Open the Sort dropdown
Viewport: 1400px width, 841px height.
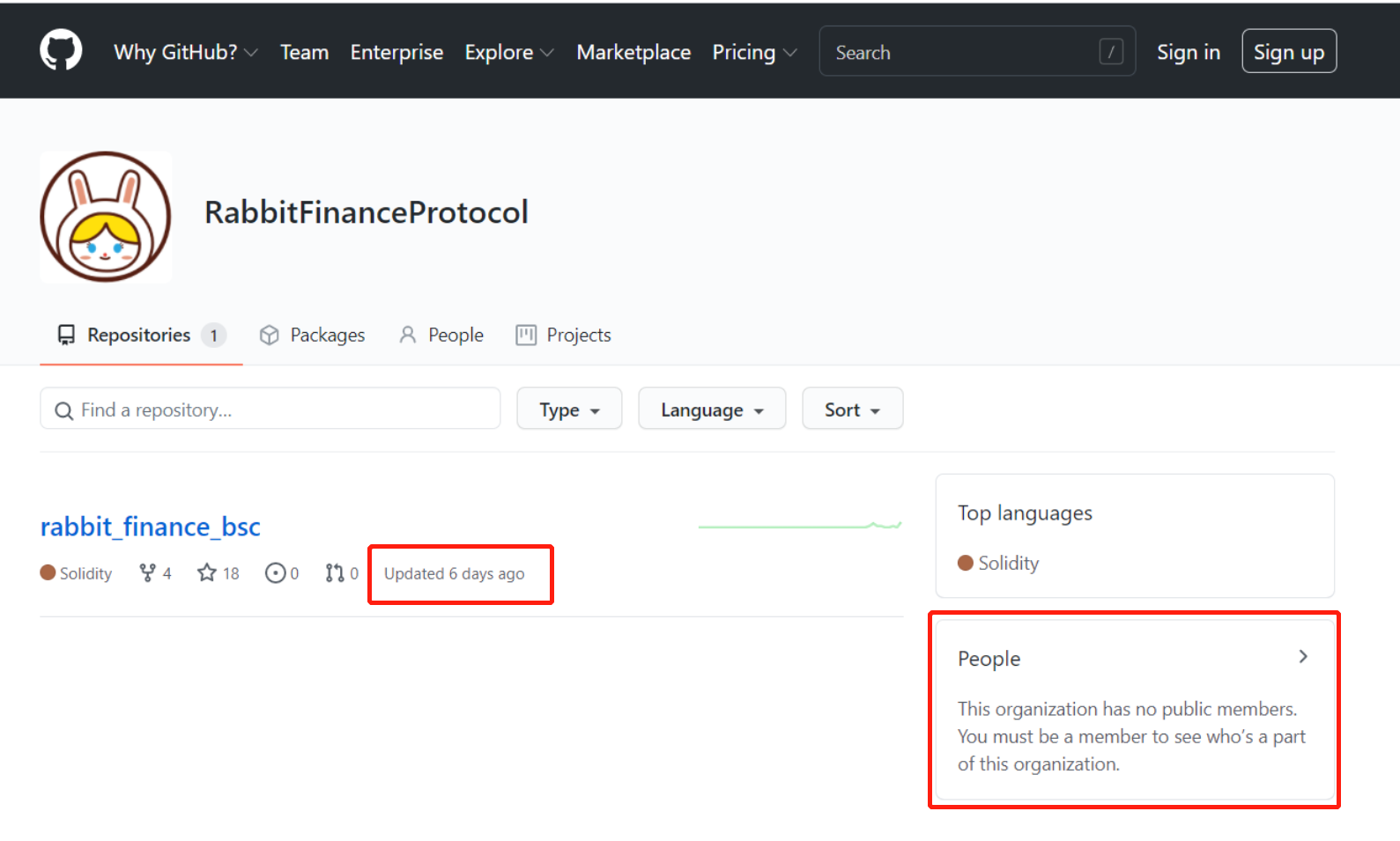click(x=852, y=409)
